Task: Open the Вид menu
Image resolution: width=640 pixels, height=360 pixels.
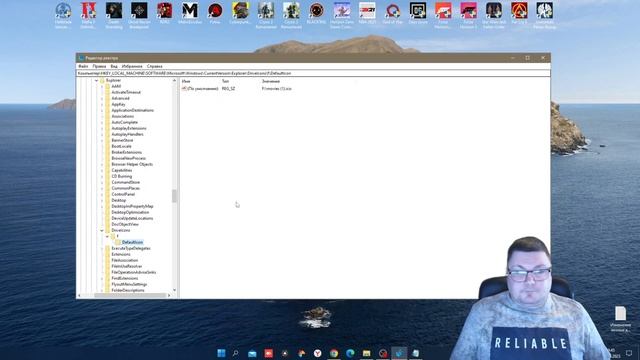Action: tap(114, 66)
